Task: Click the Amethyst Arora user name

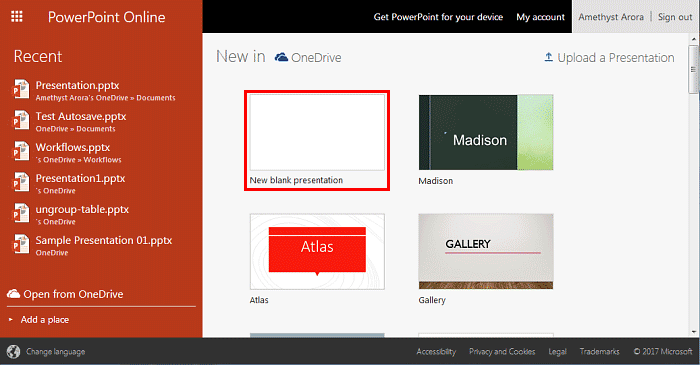Action: (x=611, y=17)
